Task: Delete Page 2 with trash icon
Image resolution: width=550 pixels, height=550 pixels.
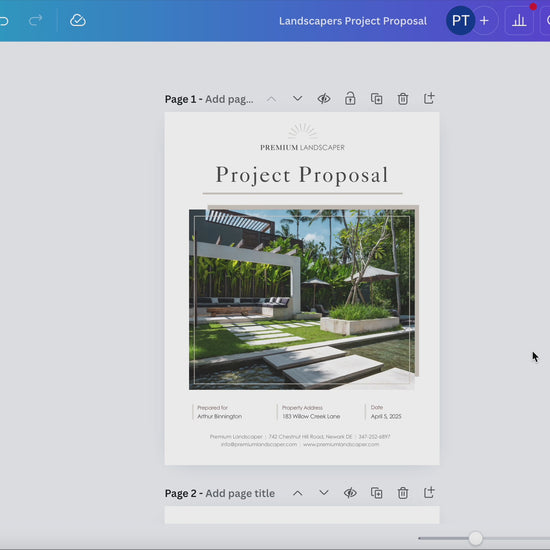Action: pyautogui.click(x=403, y=493)
